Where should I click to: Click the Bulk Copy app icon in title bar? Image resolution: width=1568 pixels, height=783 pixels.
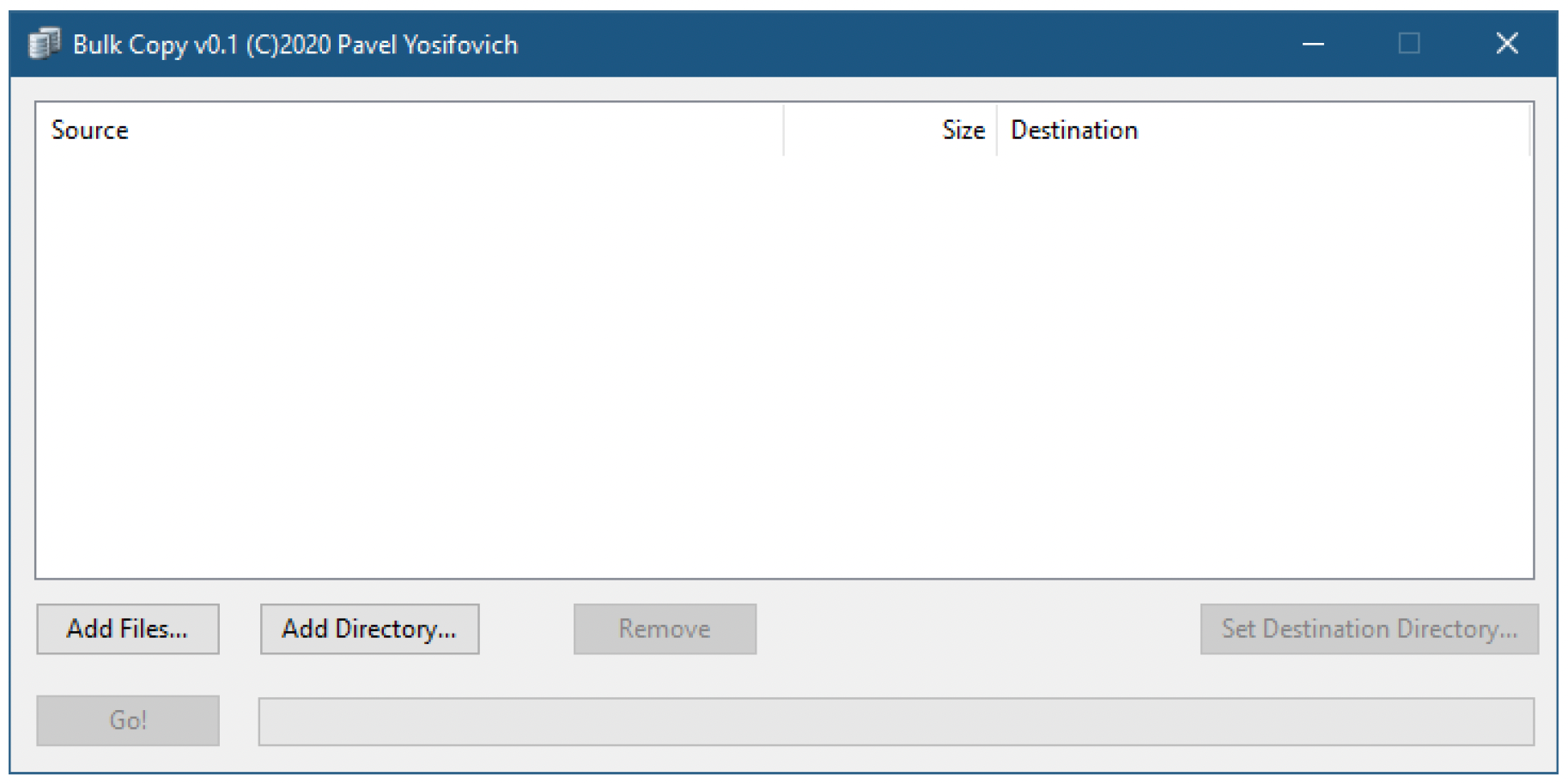pos(44,44)
